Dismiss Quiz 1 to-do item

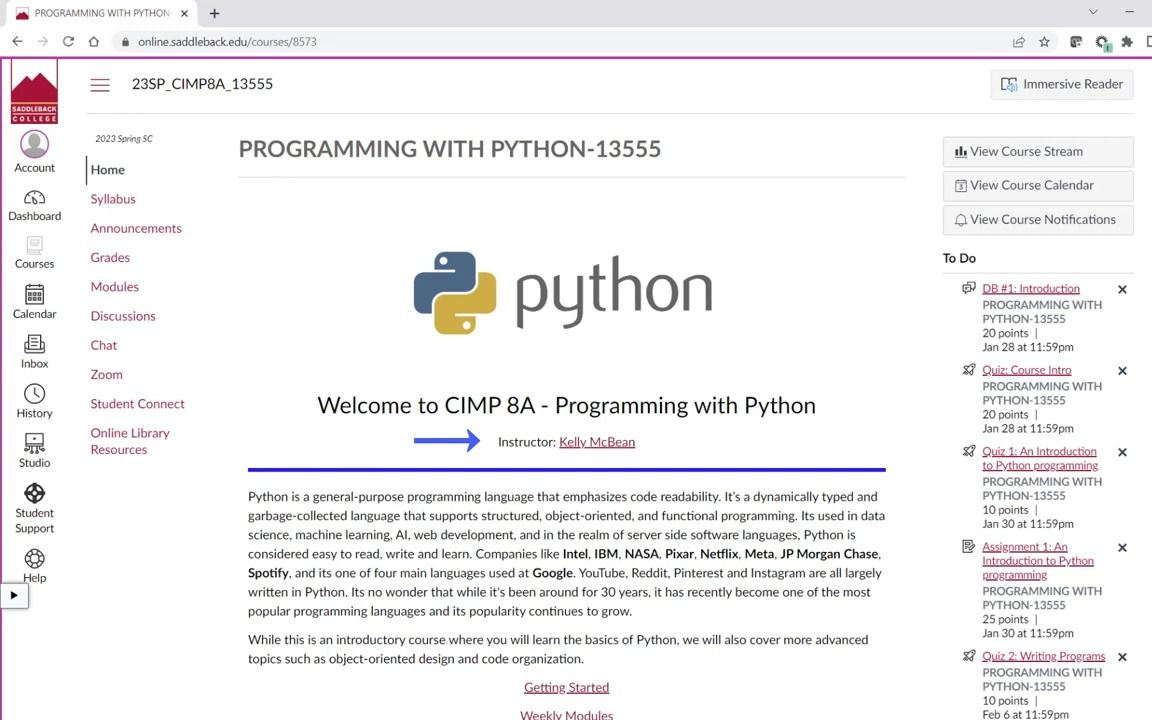[x=1122, y=453]
